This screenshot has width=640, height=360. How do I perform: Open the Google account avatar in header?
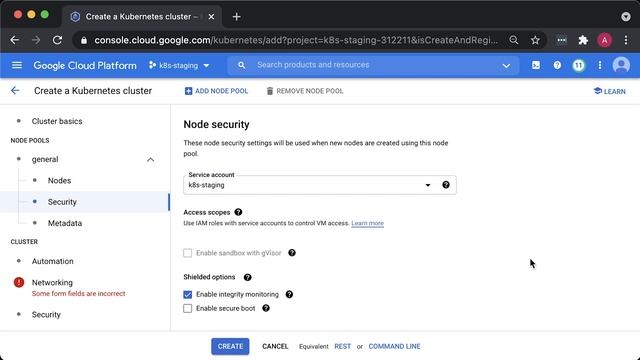click(621, 65)
